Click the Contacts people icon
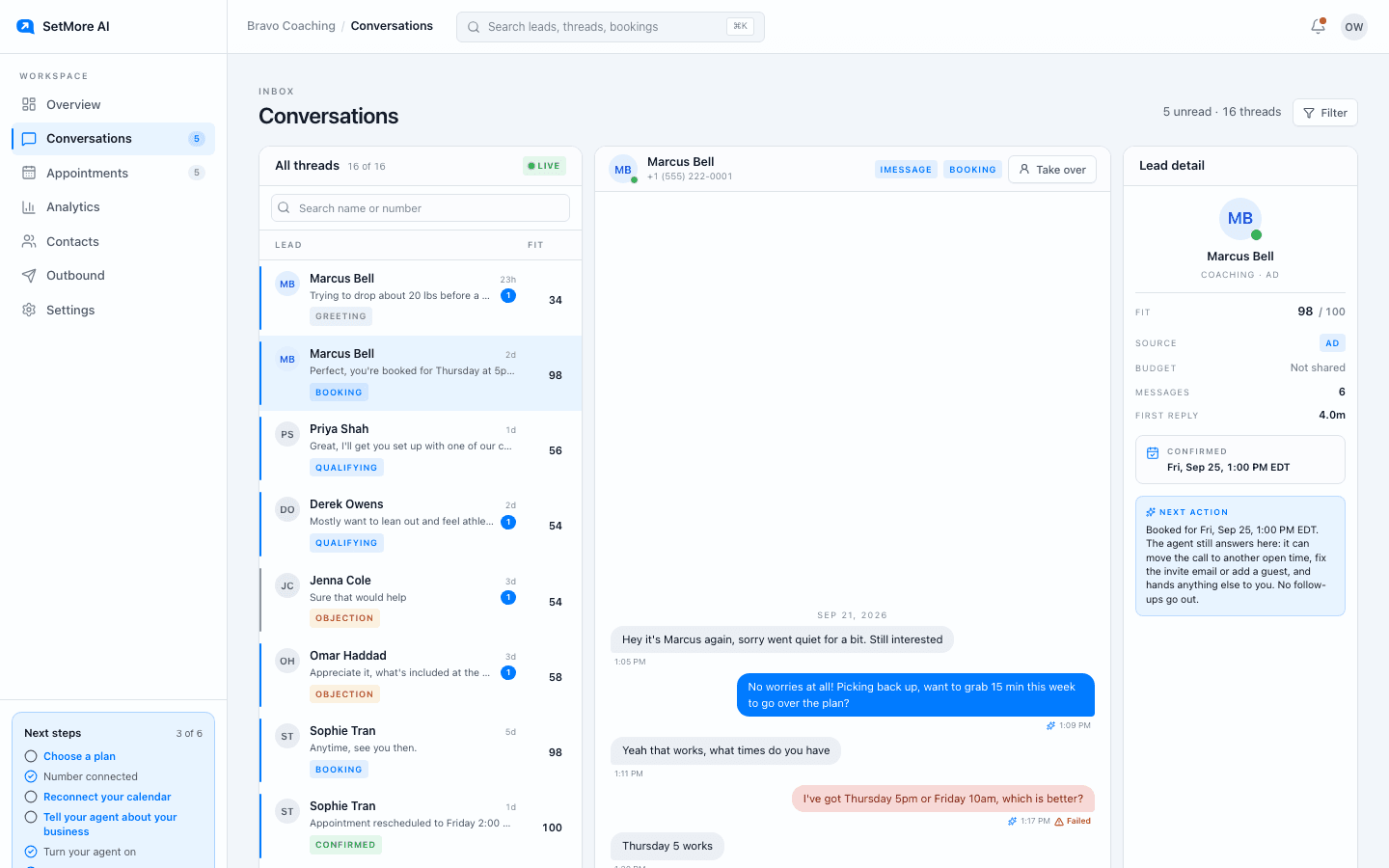 [29, 241]
